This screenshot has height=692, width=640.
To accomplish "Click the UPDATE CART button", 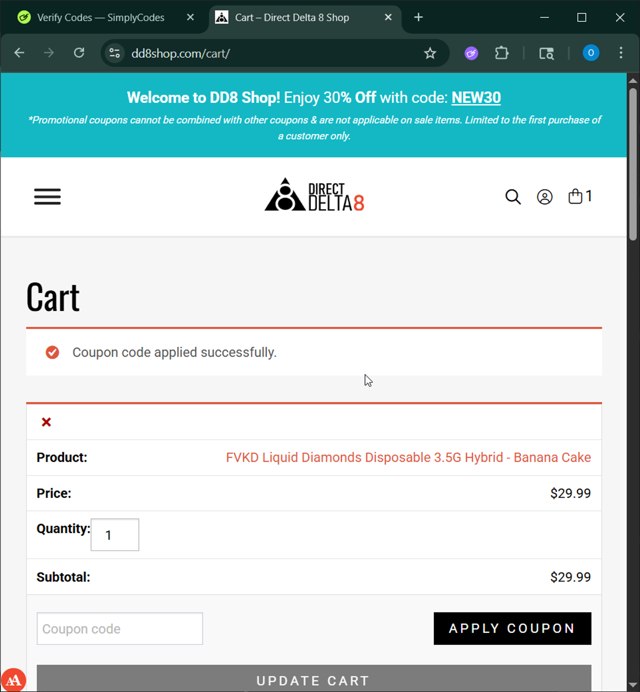I will [314, 679].
